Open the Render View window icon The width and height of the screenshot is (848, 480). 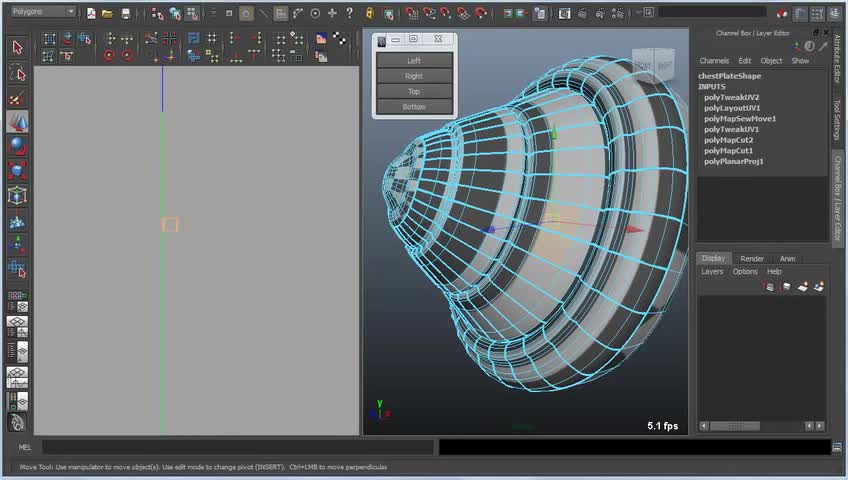click(x=565, y=13)
